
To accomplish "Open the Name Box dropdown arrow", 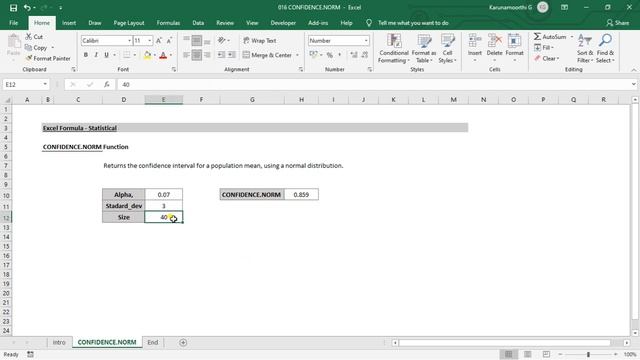I will click(x=45, y=84).
